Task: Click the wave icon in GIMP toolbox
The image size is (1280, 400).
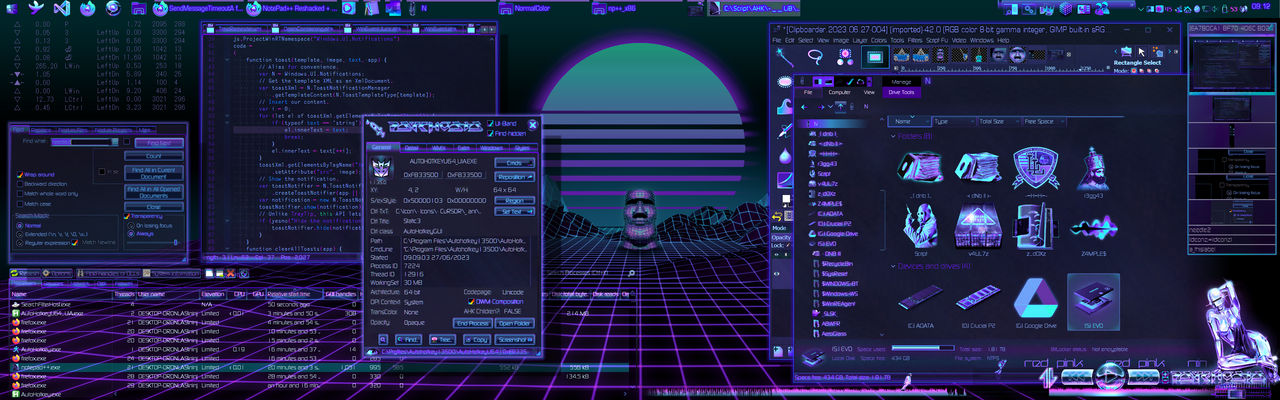Action: 785,106
